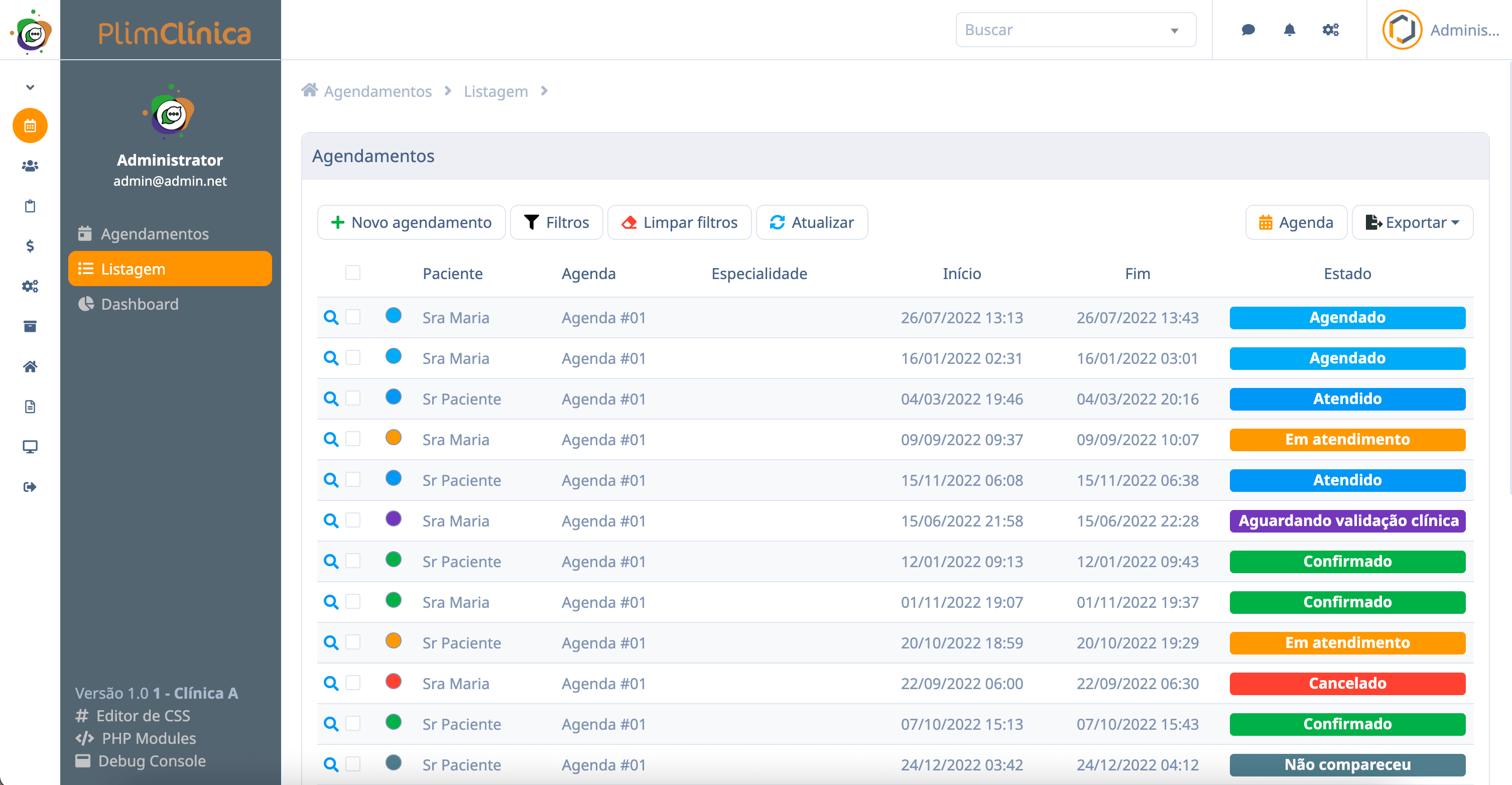
Task: Follow the Agendamentos breadcrumb link
Action: [378, 91]
